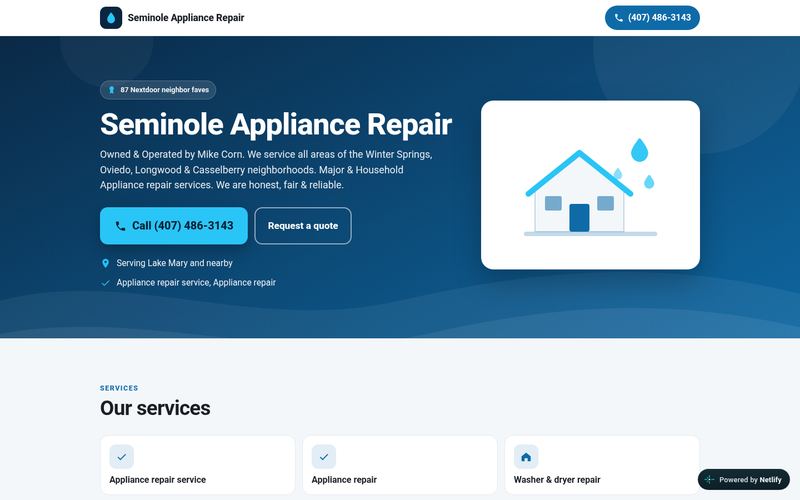Image resolution: width=800 pixels, height=500 pixels.
Task: Open the Request a quote button
Action: tap(303, 226)
